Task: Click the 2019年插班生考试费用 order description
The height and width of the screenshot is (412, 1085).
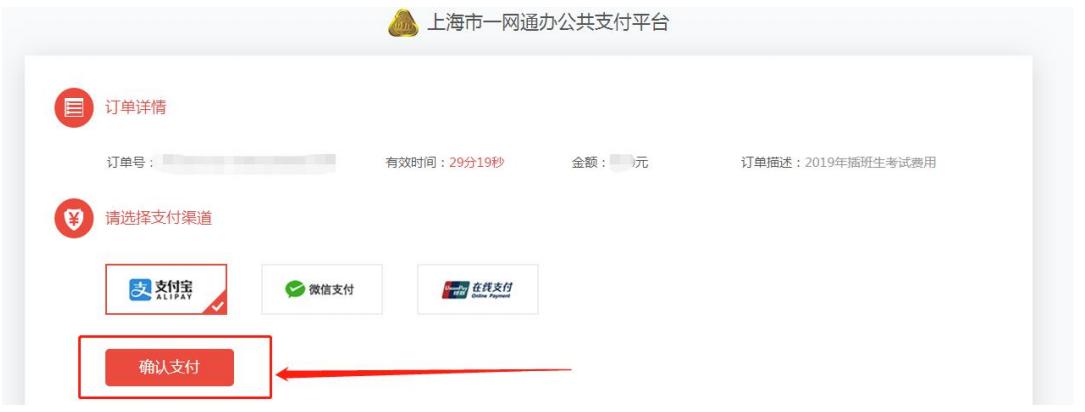Action: (870, 163)
